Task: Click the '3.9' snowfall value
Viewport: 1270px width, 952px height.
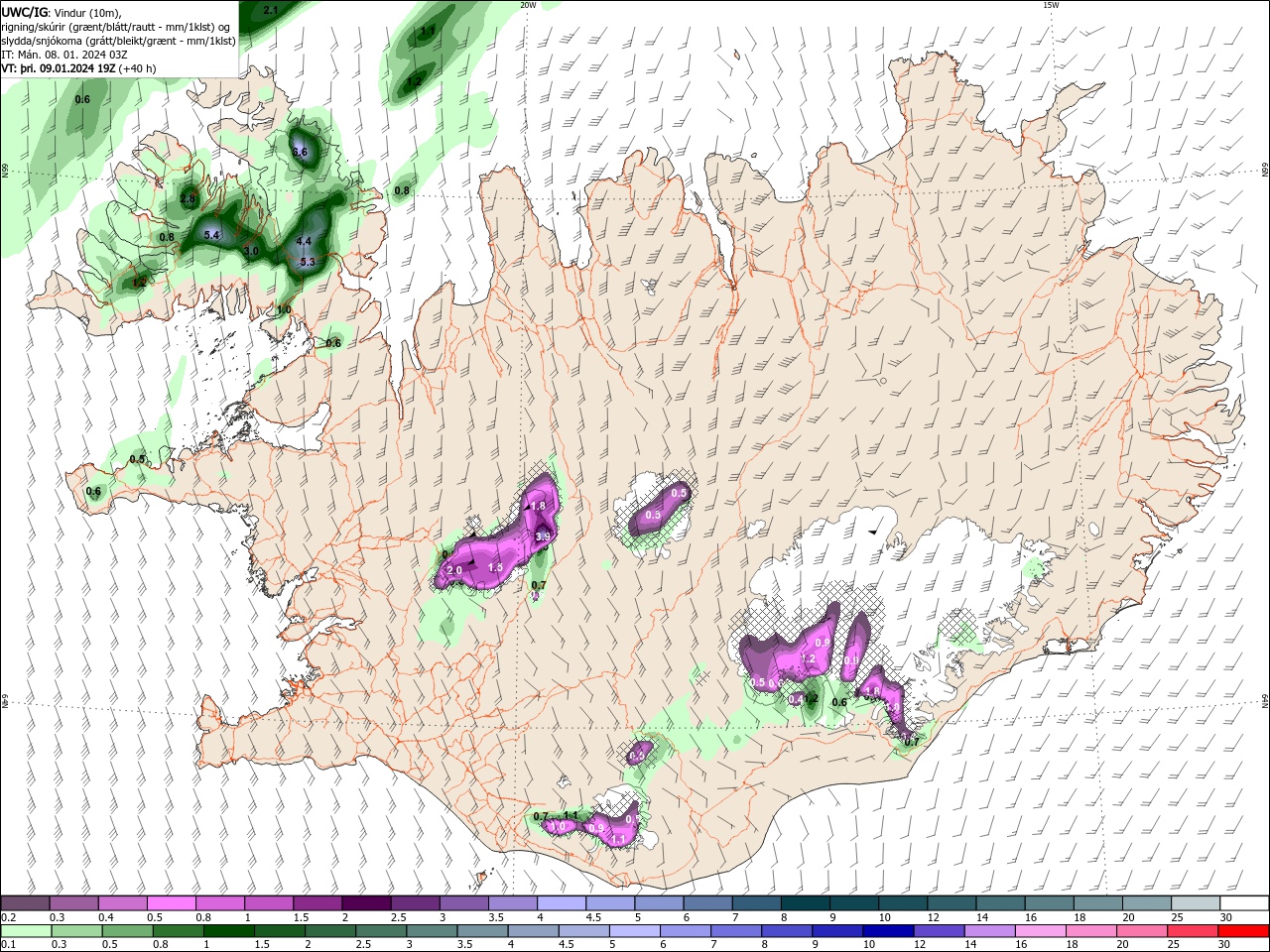Action: (x=542, y=536)
